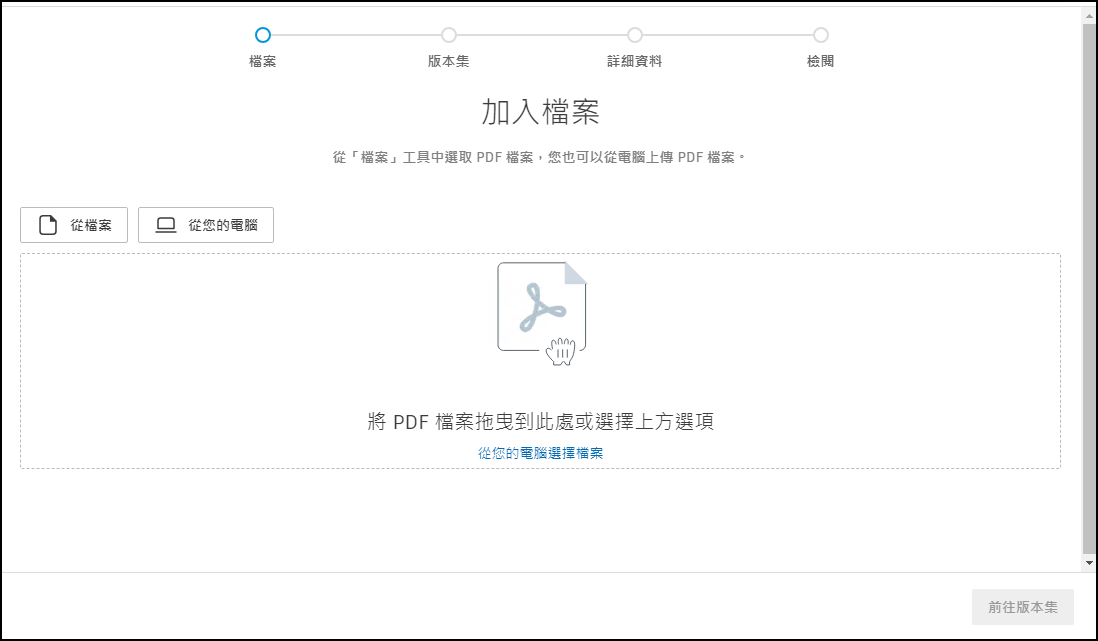Click the scrollbar down arrow
Screen dimensions: 1098x641
[1089, 563]
